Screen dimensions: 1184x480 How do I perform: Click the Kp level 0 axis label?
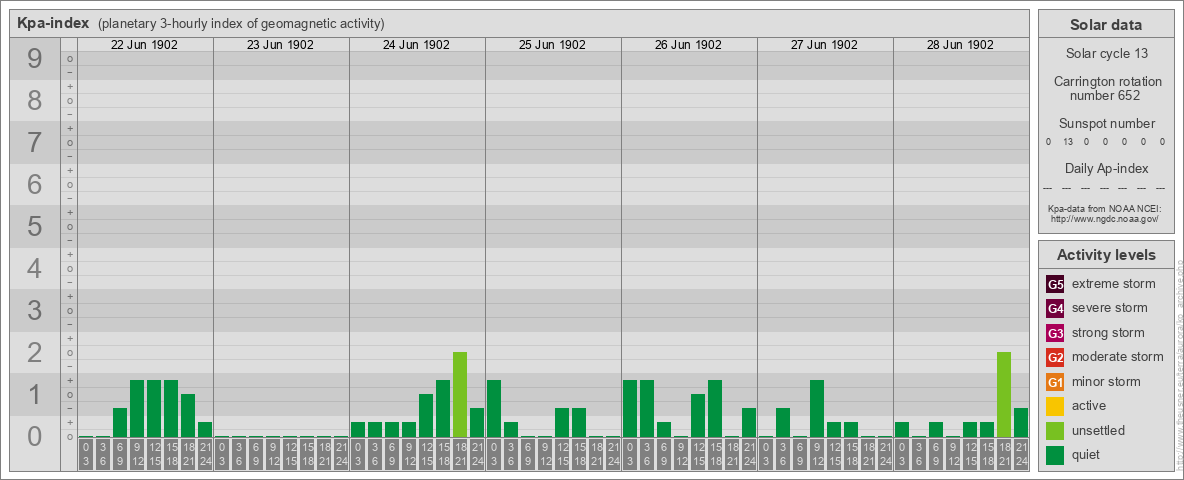(35, 436)
